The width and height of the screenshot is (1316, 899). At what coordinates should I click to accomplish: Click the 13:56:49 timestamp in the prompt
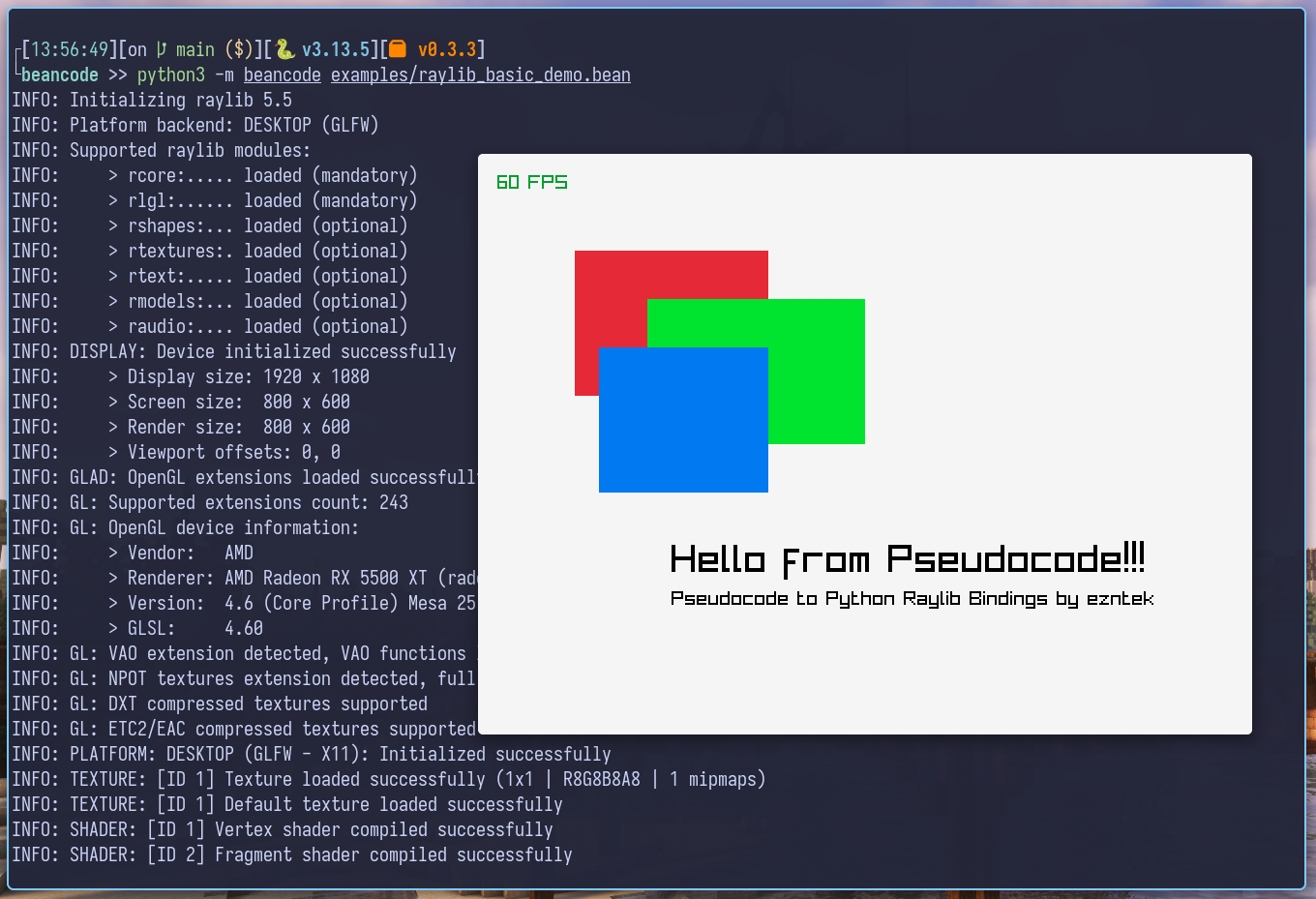pyautogui.click(x=70, y=49)
